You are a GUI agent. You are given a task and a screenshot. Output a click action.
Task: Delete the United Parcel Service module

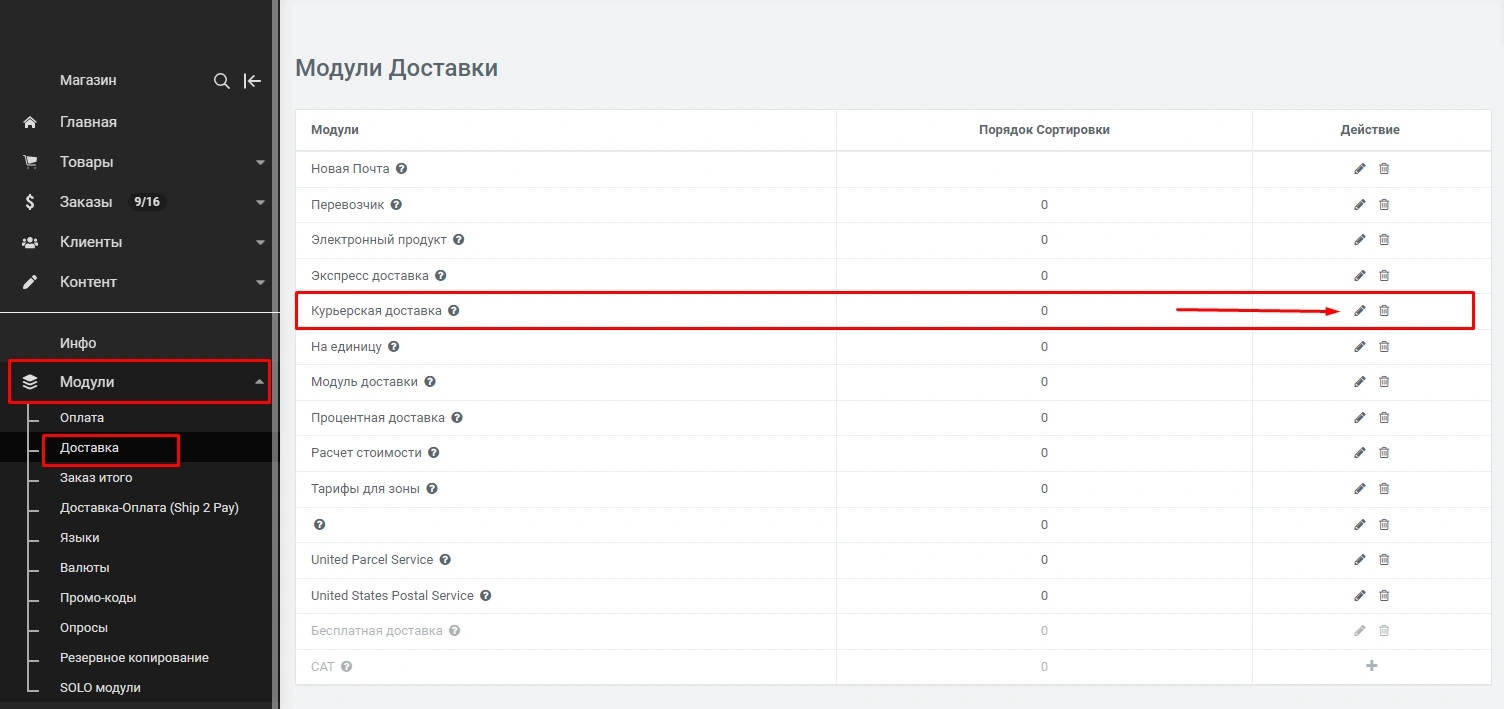[1384, 560]
